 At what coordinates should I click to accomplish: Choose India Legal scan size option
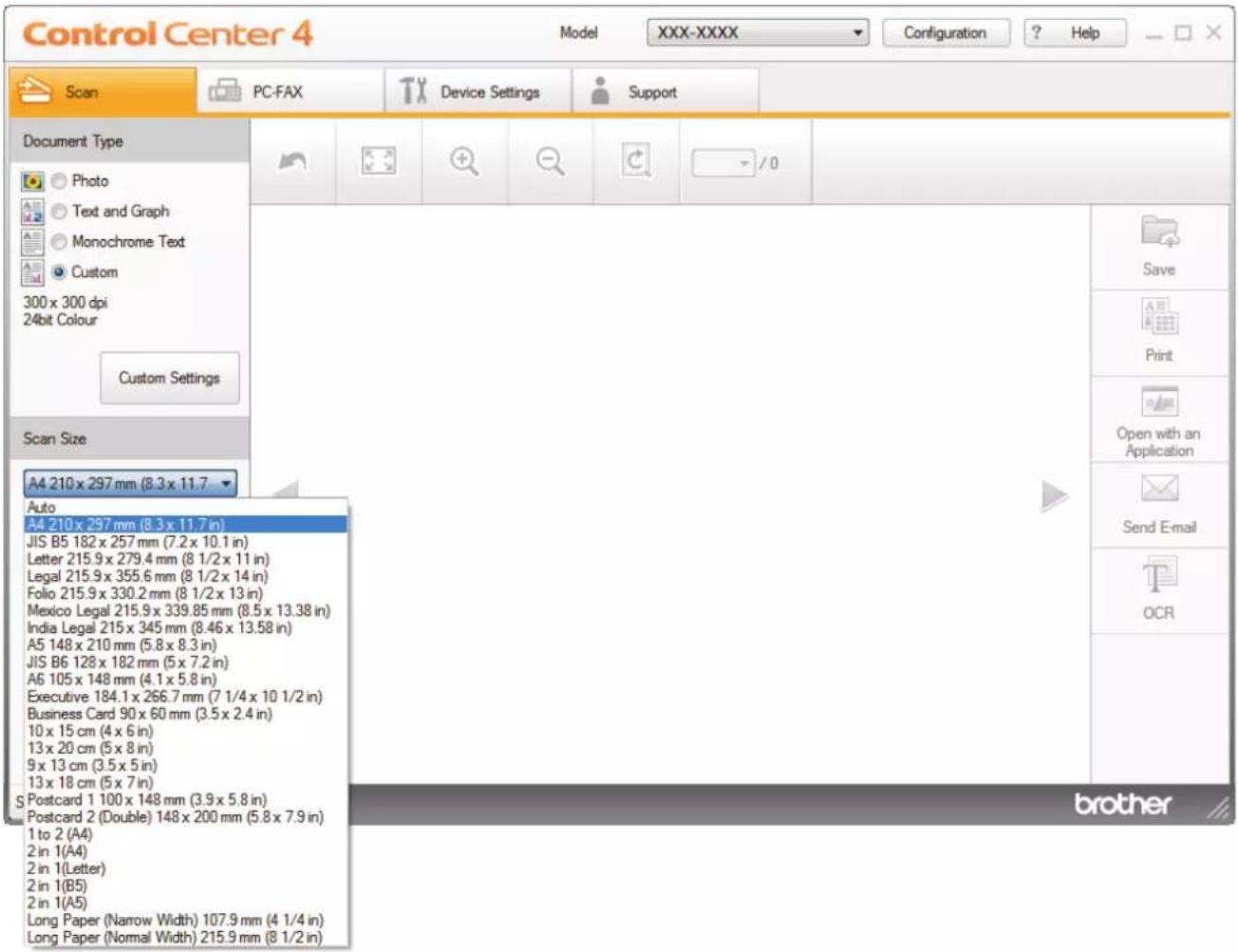[186, 627]
